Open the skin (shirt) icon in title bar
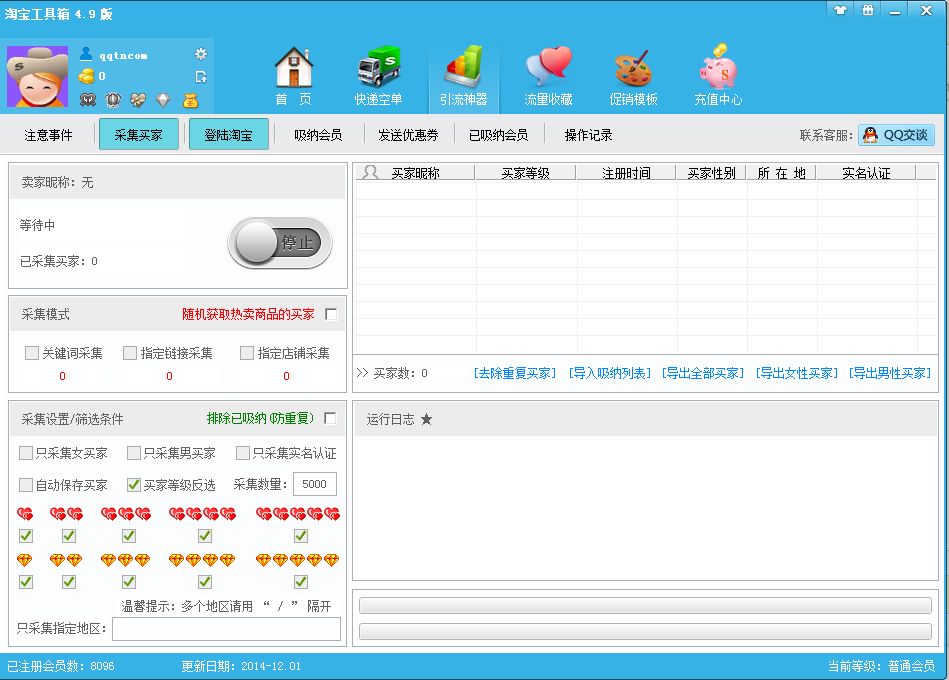The width and height of the screenshot is (949, 680). 840,10
